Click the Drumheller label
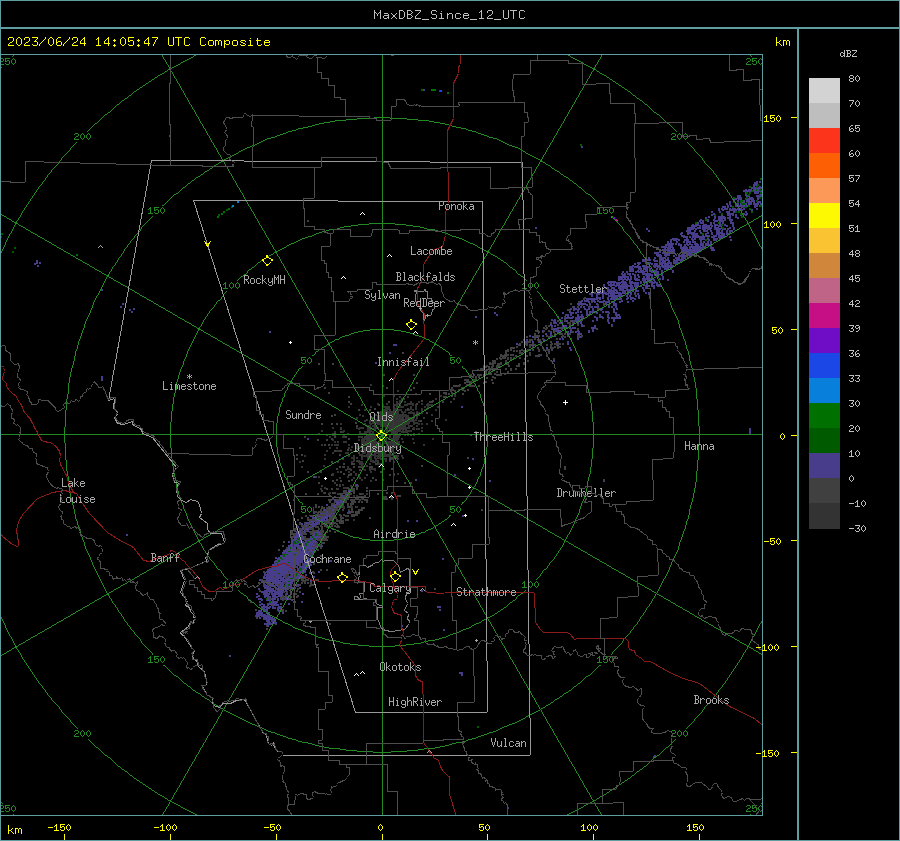Screen dimensions: 900x841 tap(586, 493)
